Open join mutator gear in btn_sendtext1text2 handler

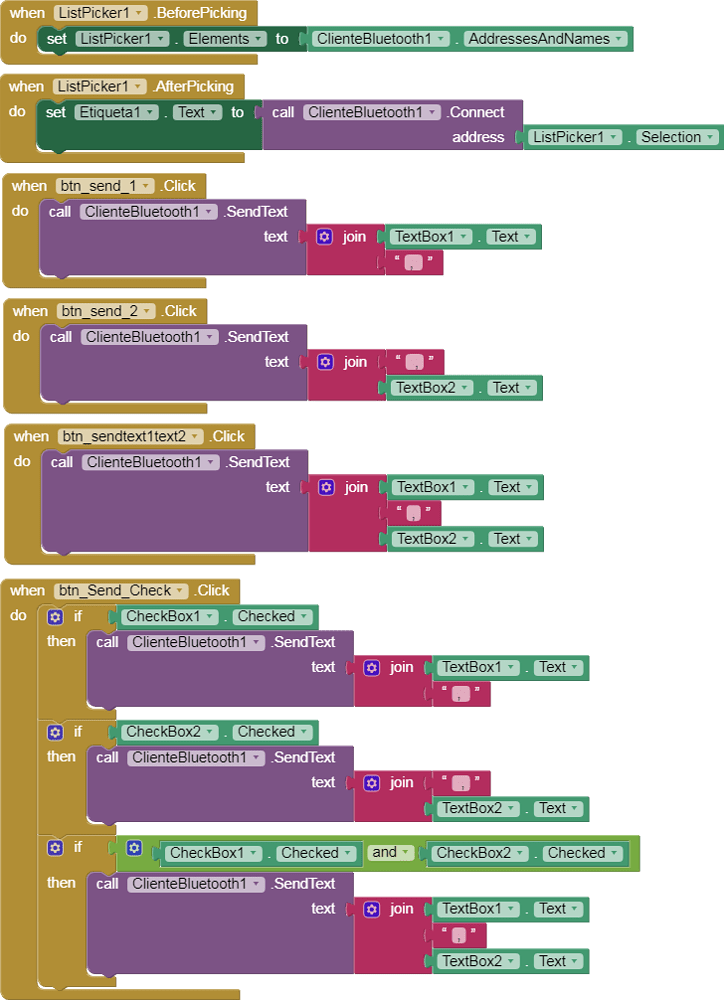[x=326, y=487]
